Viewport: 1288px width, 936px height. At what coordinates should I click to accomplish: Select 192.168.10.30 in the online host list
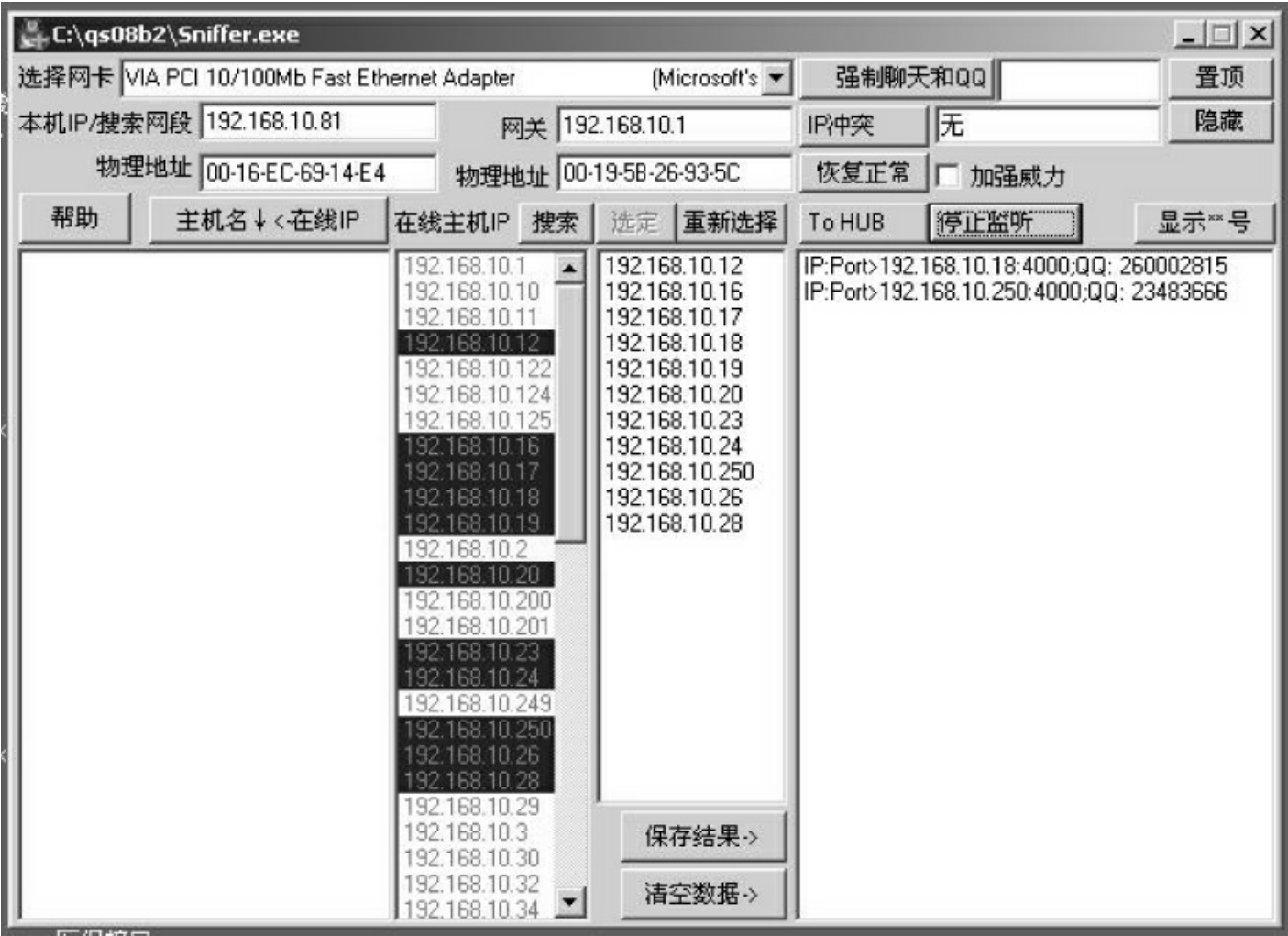pyautogui.click(x=477, y=858)
